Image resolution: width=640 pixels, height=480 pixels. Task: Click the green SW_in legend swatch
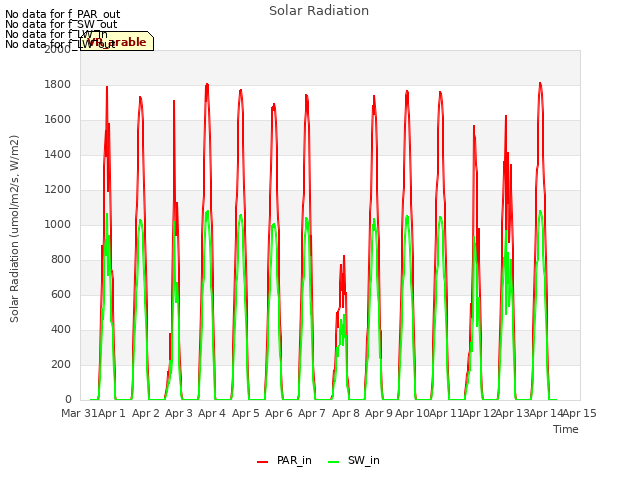333,462
